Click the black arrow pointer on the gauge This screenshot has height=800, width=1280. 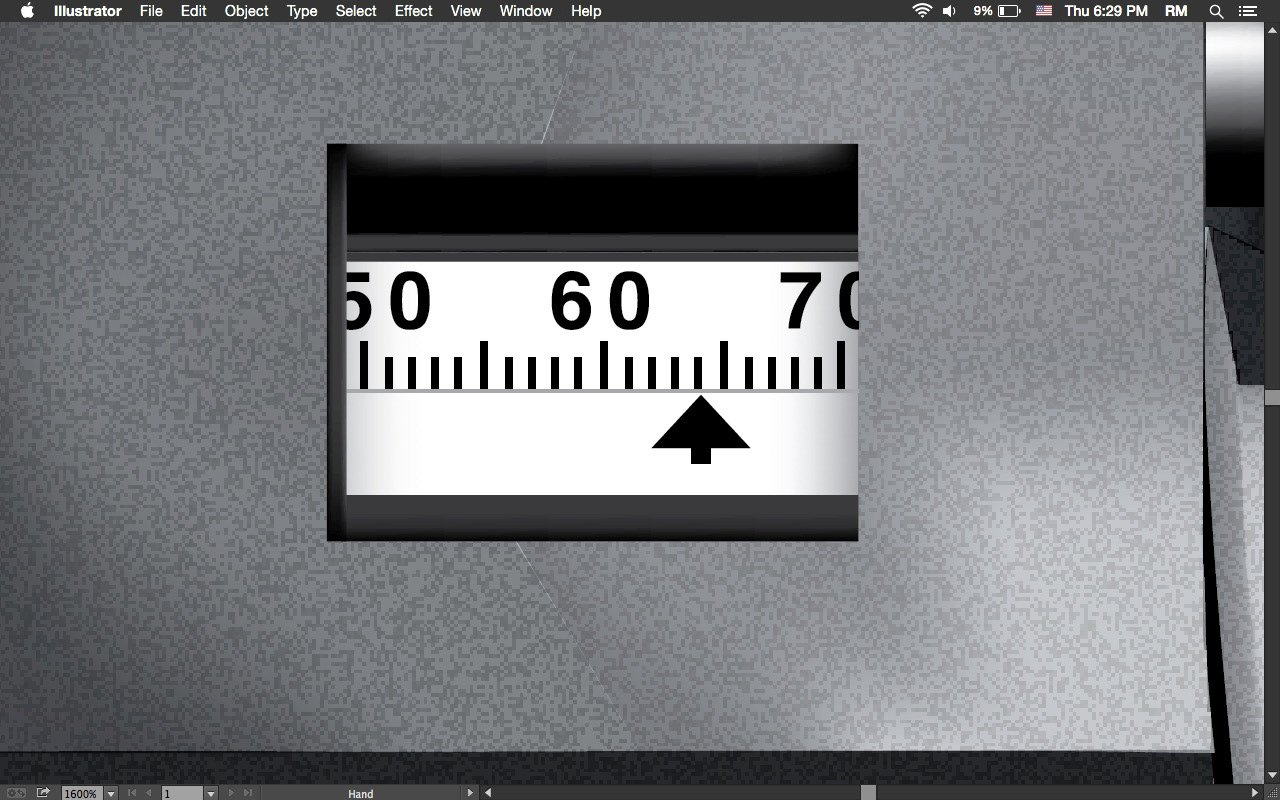[x=701, y=429]
